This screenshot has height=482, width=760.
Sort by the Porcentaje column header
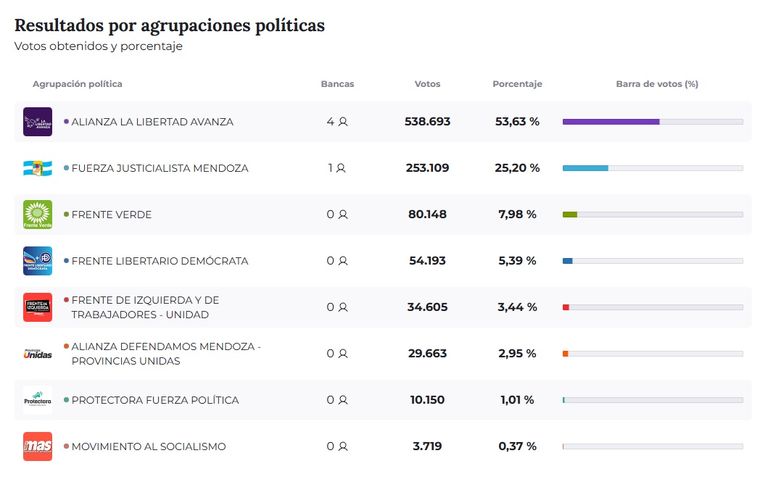tap(517, 84)
